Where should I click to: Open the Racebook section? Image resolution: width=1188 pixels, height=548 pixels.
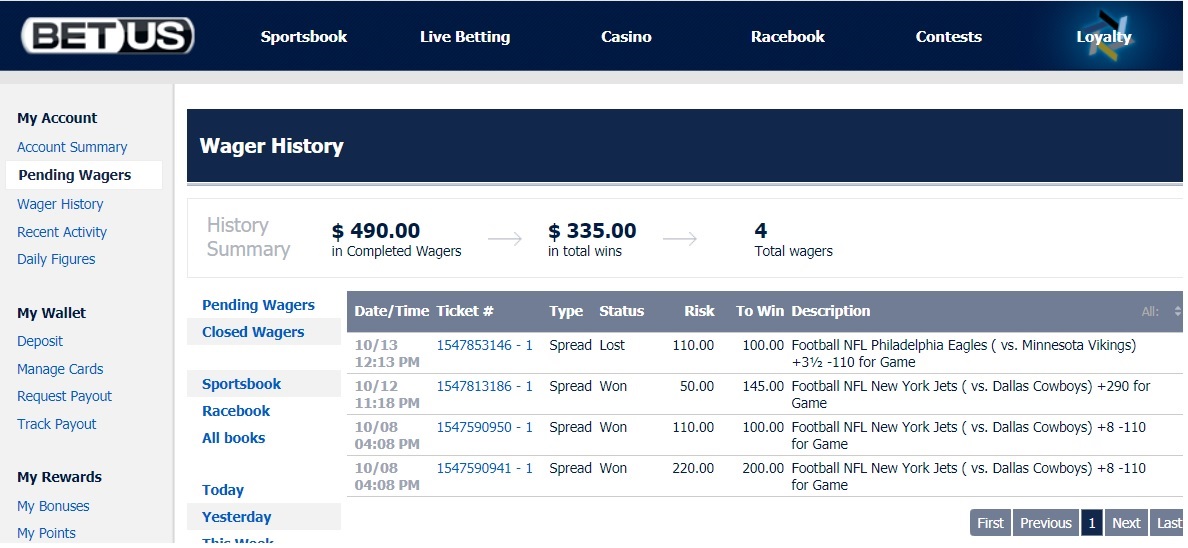[x=788, y=36]
